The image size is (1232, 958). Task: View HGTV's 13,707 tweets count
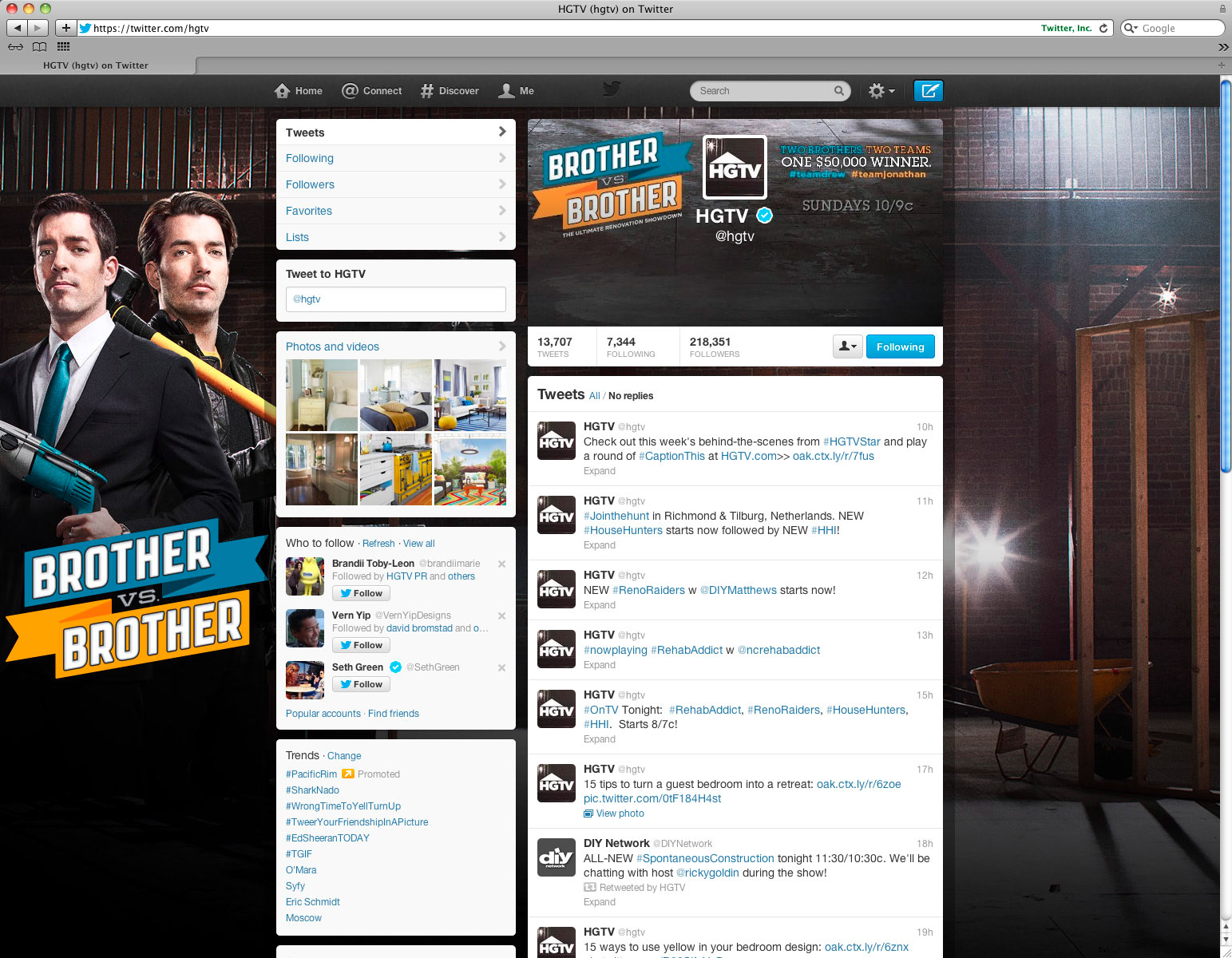click(555, 347)
